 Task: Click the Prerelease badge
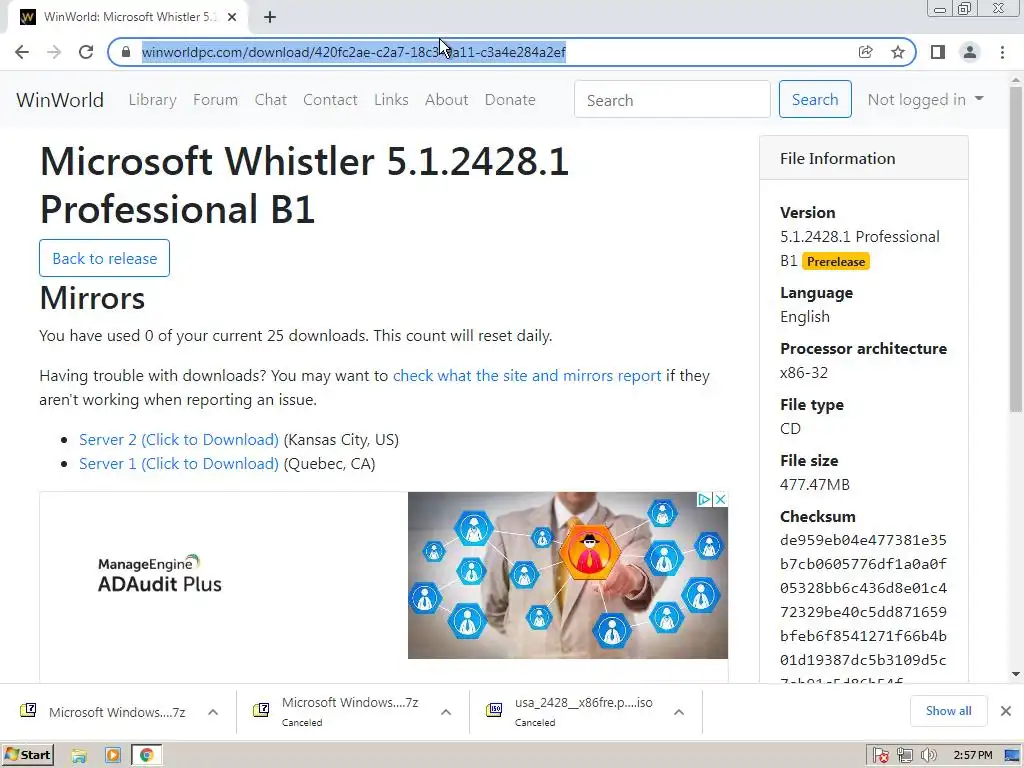[x=836, y=261]
